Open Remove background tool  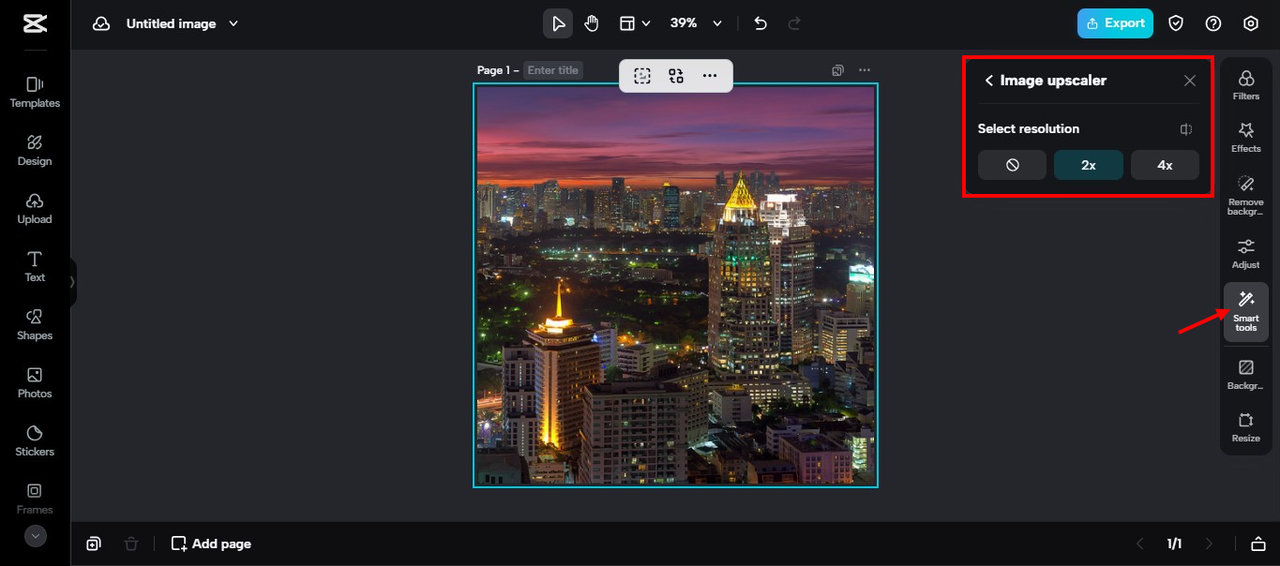(1246, 195)
